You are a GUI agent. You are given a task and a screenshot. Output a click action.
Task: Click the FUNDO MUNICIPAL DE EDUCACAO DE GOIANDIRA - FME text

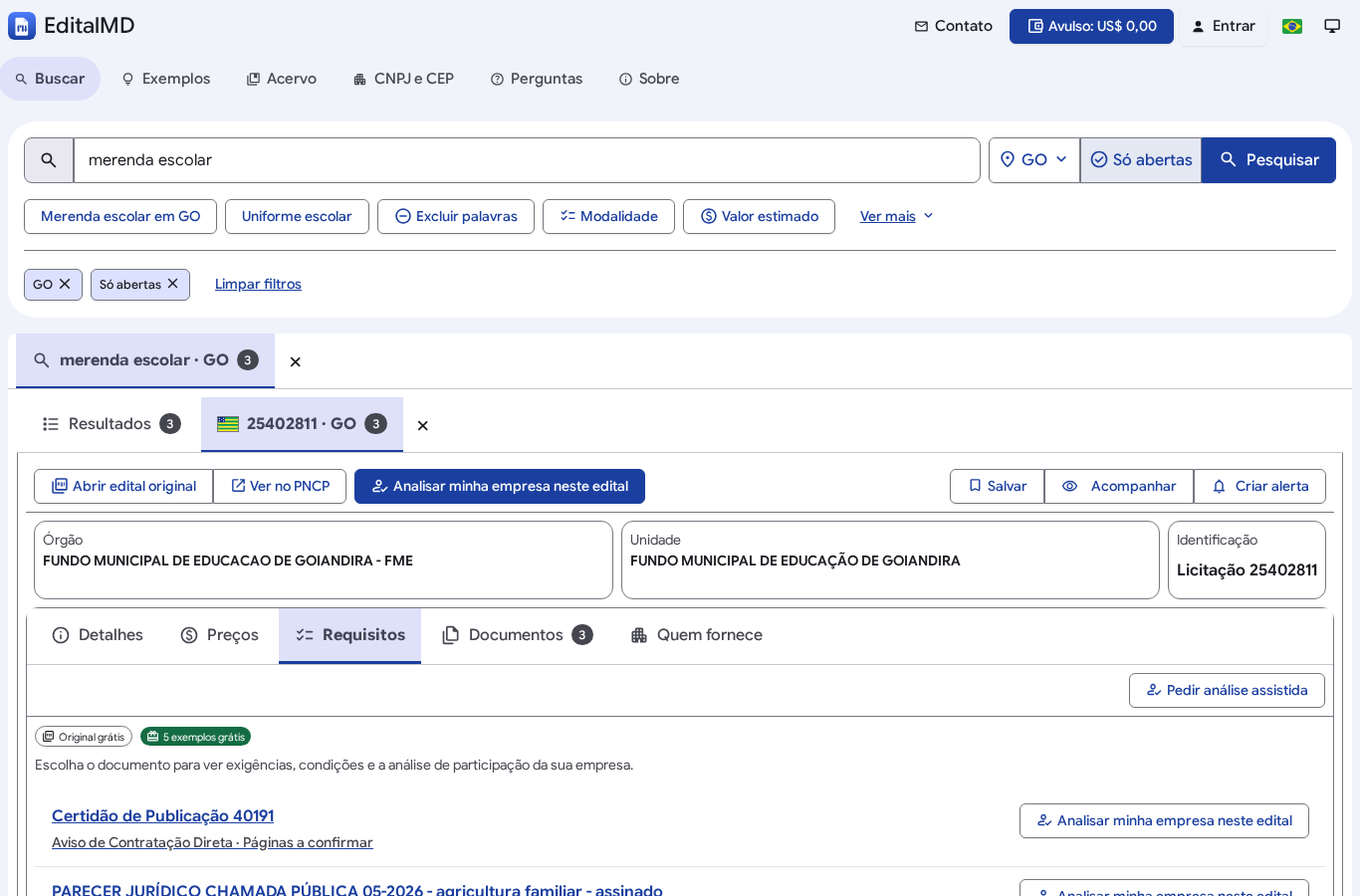coord(228,561)
